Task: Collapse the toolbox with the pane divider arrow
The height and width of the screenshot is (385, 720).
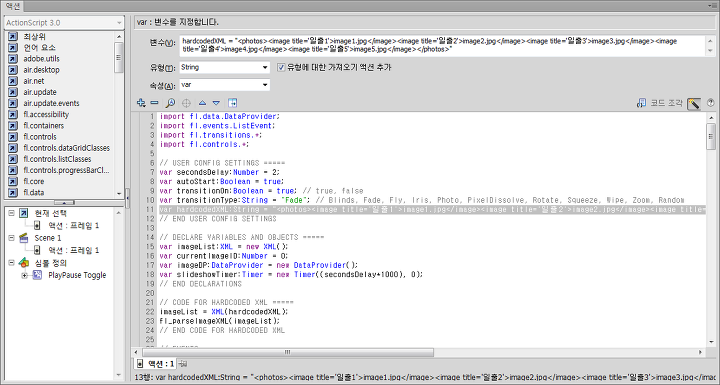Action: [x=64, y=203]
